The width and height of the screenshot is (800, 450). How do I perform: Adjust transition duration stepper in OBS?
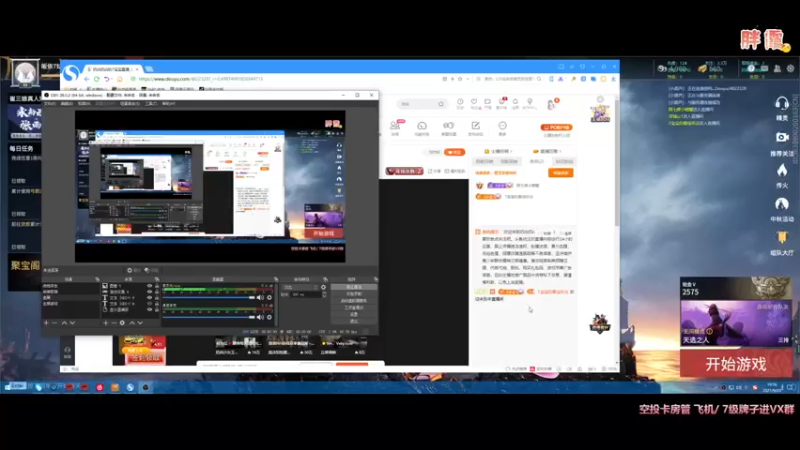[x=324, y=294]
